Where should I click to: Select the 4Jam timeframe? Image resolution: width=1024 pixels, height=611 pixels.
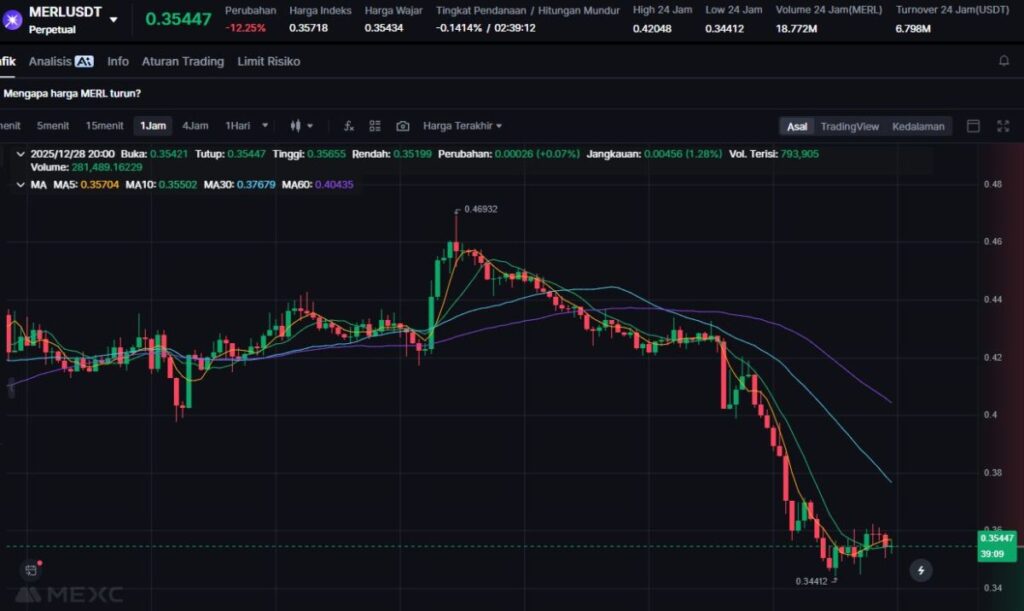[195, 126]
